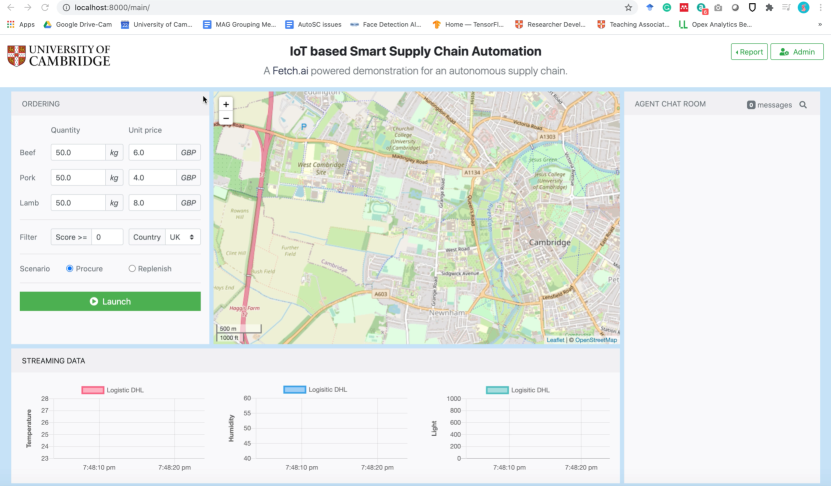Image resolution: width=831 pixels, height=486 pixels.
Task: Open the Chrome extensions puzzle icon
Action: (768, 7)
